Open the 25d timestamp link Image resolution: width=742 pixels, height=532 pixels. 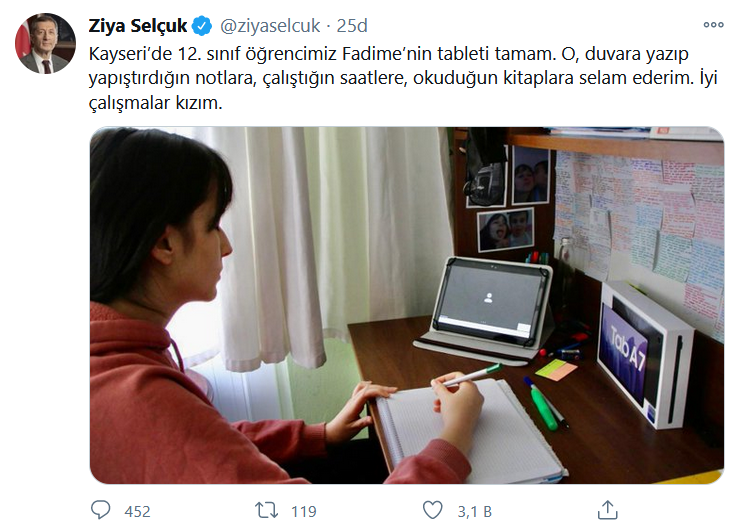pyautogui.click(x=352, y=26)
